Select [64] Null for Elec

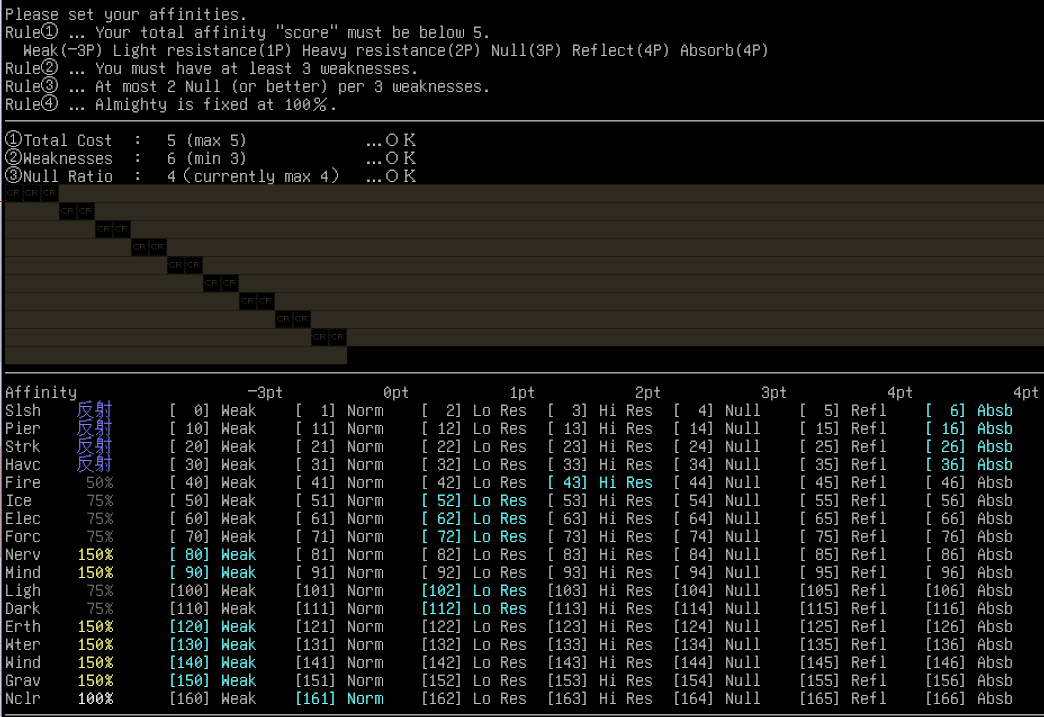pyautogui.click(x=716, y=519)
